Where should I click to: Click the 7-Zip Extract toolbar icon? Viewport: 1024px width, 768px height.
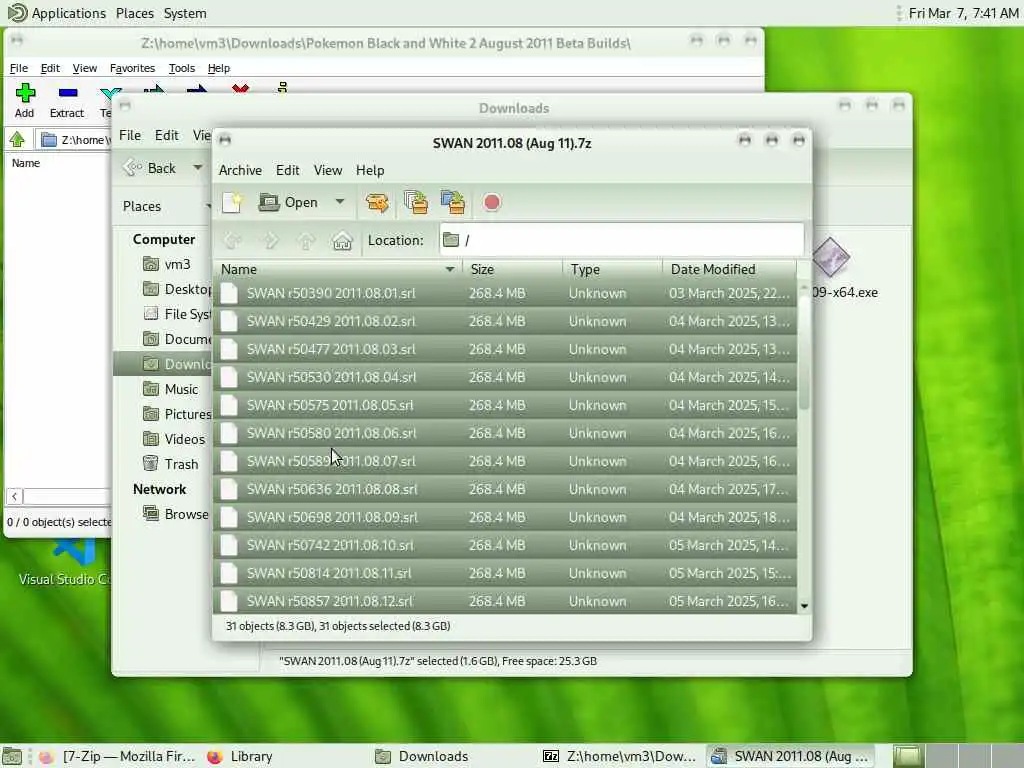click(x=67, y=101)
